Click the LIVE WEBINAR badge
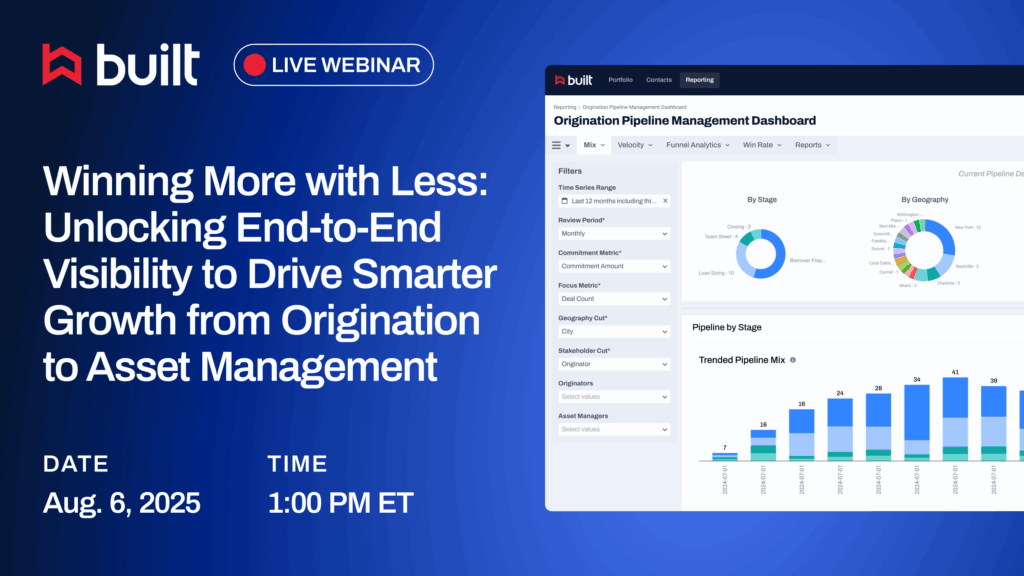 (x=334, y=65)
